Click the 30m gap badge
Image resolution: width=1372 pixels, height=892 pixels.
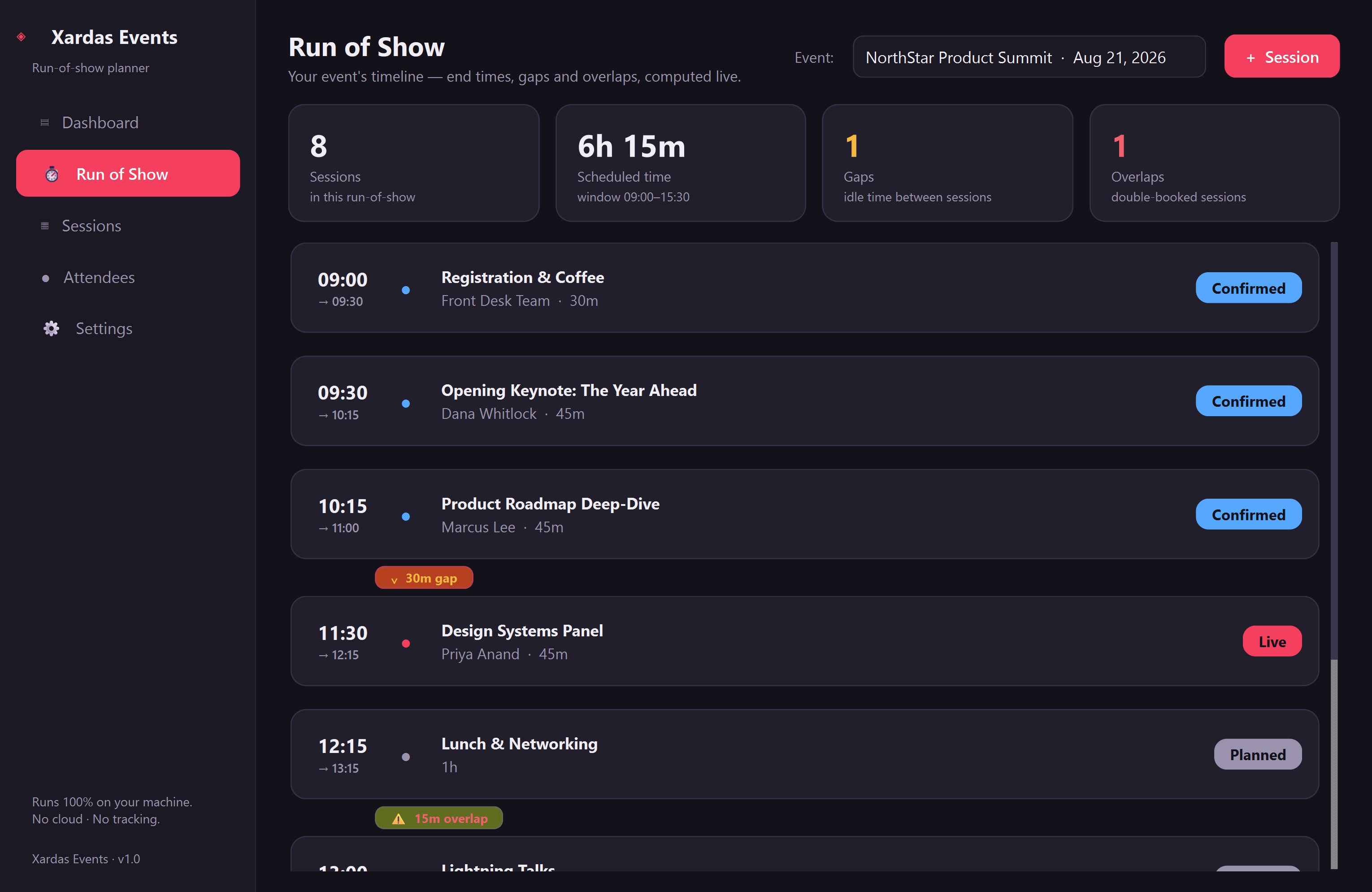(424, 578)
